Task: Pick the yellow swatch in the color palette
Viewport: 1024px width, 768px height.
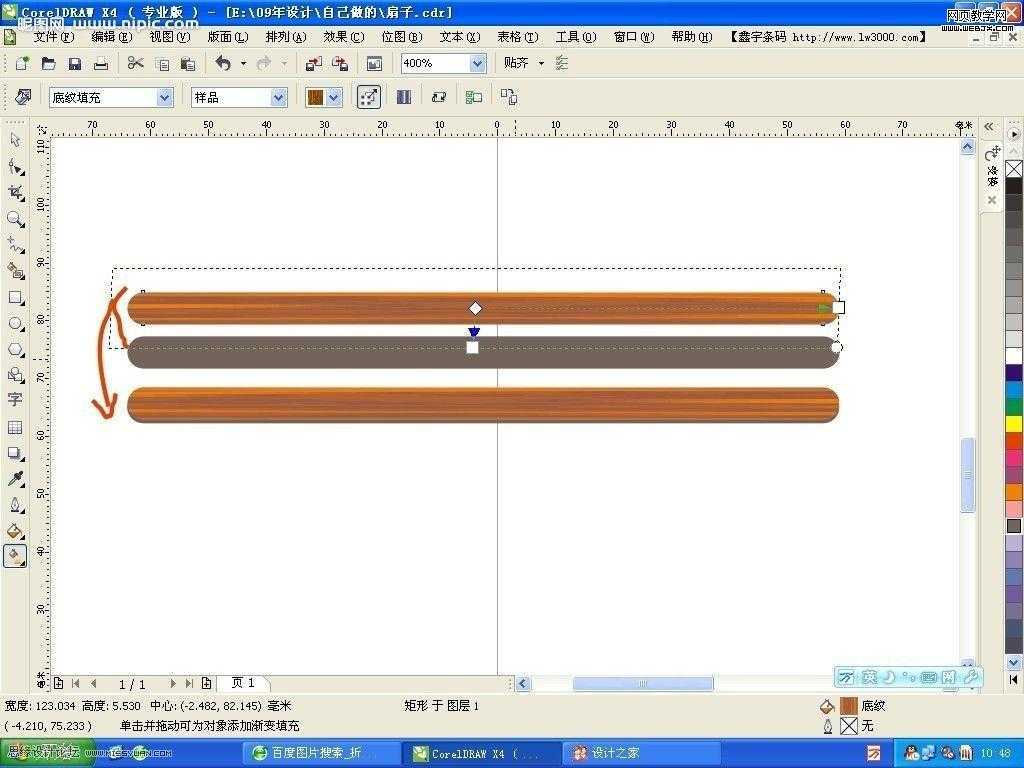Action: coord(1014,424)
